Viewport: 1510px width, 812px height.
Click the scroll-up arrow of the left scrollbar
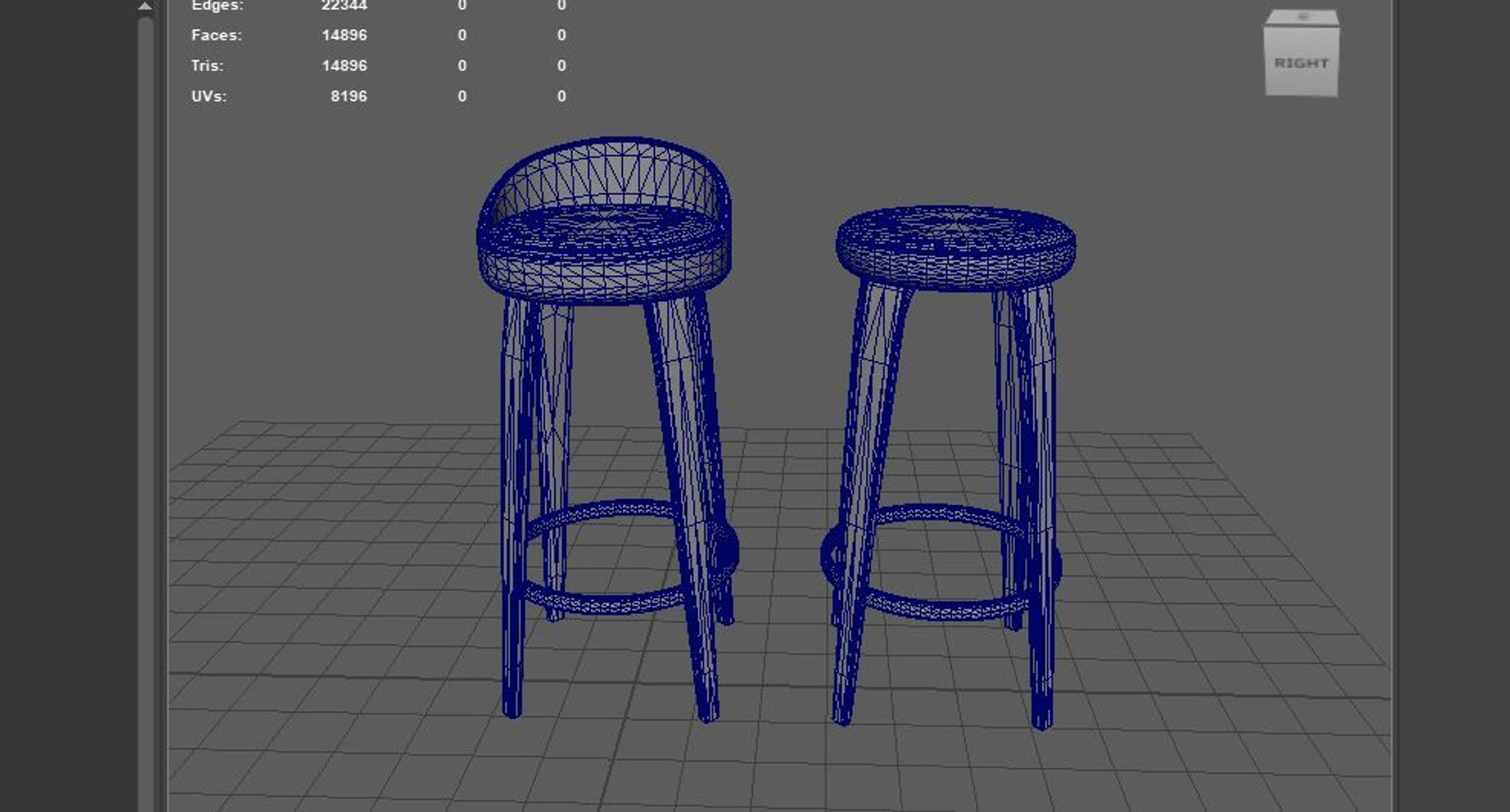pos(145,6)
